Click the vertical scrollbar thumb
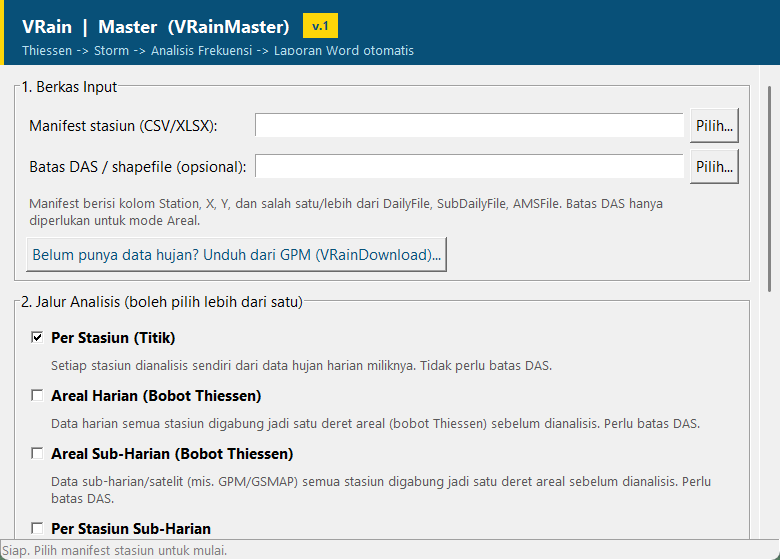780x560 pixels. coord(770,188)
